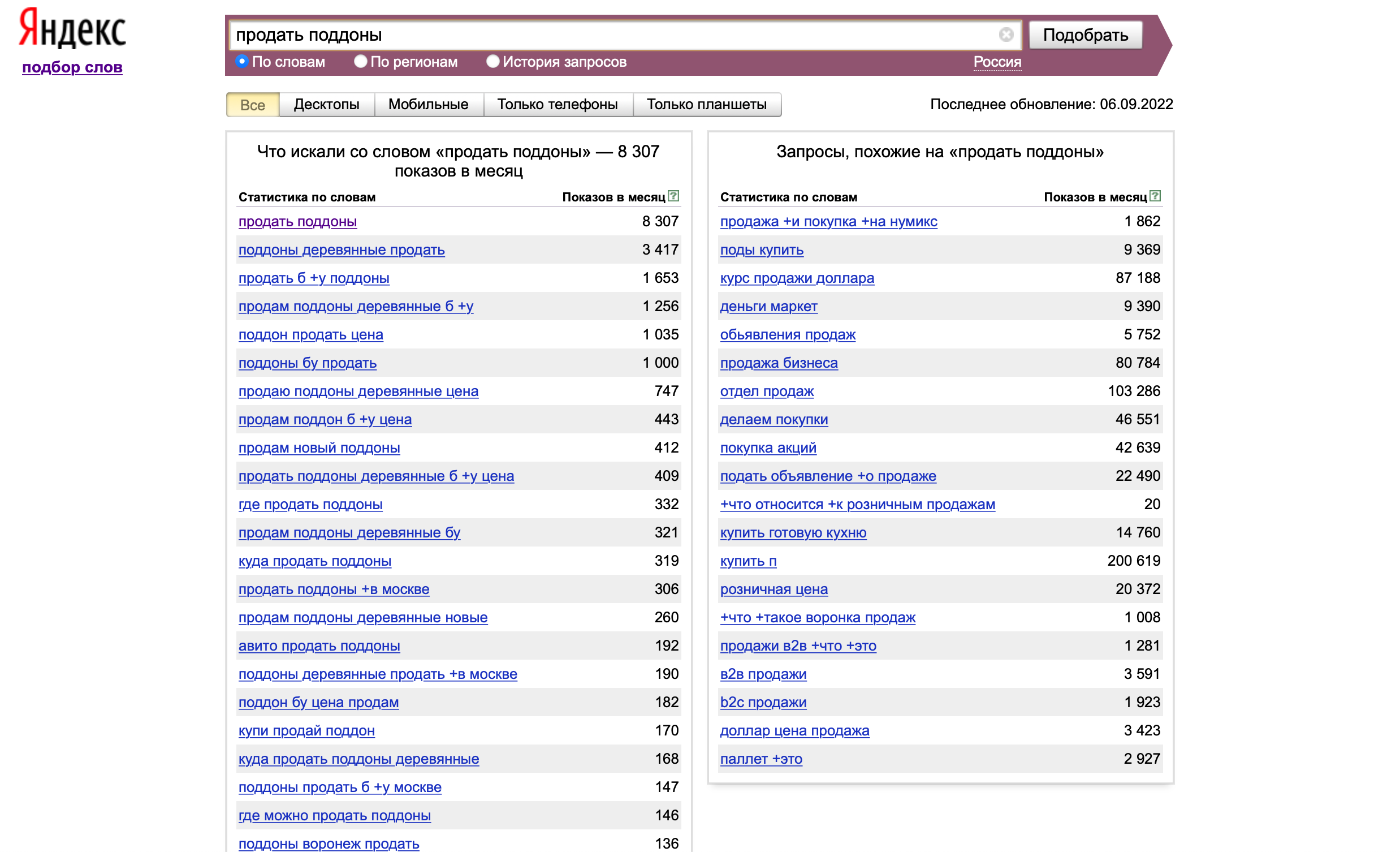Select the 'По словам' radio button
Viewport: 1400px width, 852px height.
click(242, 62)
